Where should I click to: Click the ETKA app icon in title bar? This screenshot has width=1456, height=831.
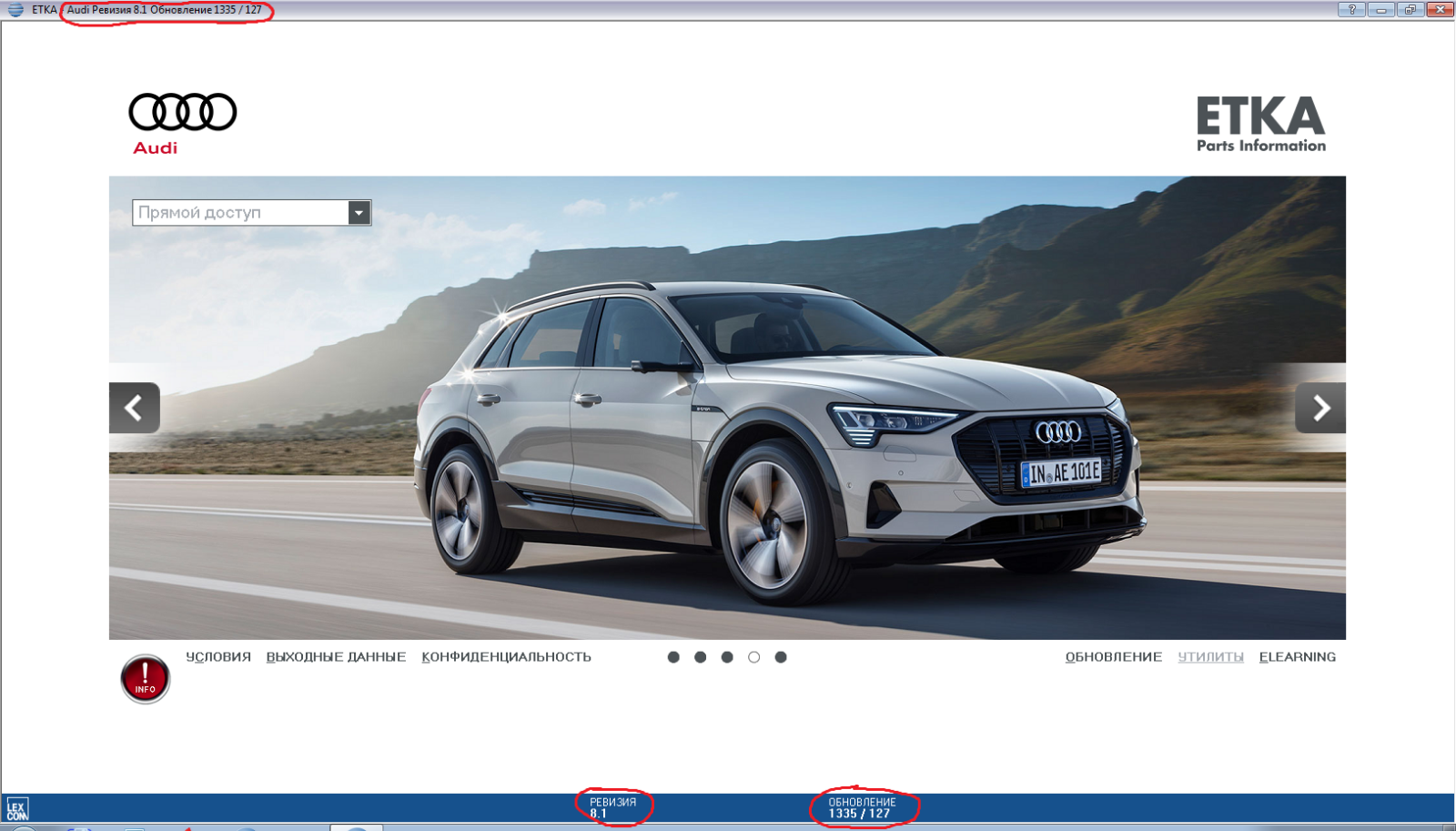[x=15, y=9]
